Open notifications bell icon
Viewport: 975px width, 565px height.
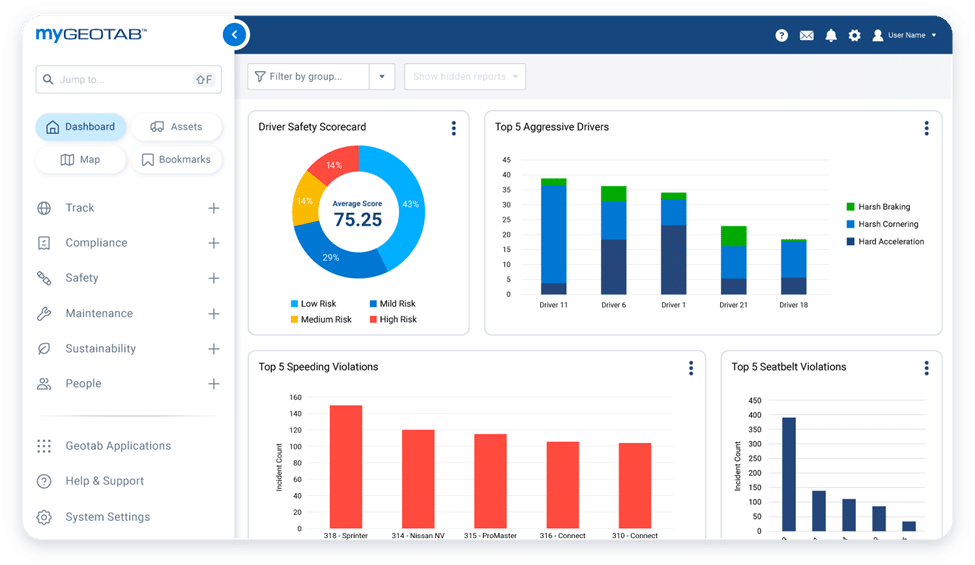(830, 35)
